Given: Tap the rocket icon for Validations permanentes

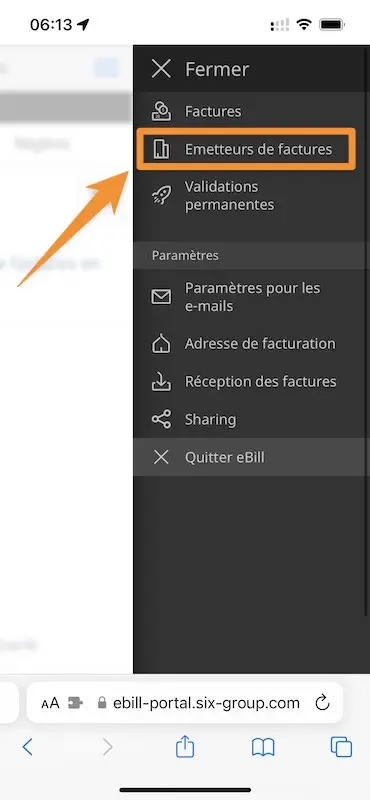Looking at the screenshot, I should [x=161, y=195].
